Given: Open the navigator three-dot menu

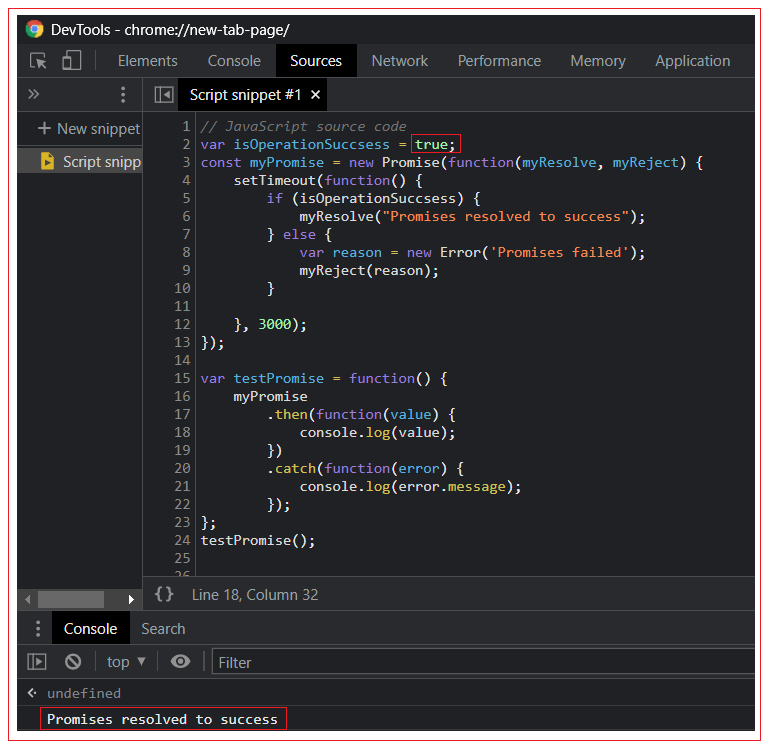Looking at the screenshot, I should tap(123, 94).
